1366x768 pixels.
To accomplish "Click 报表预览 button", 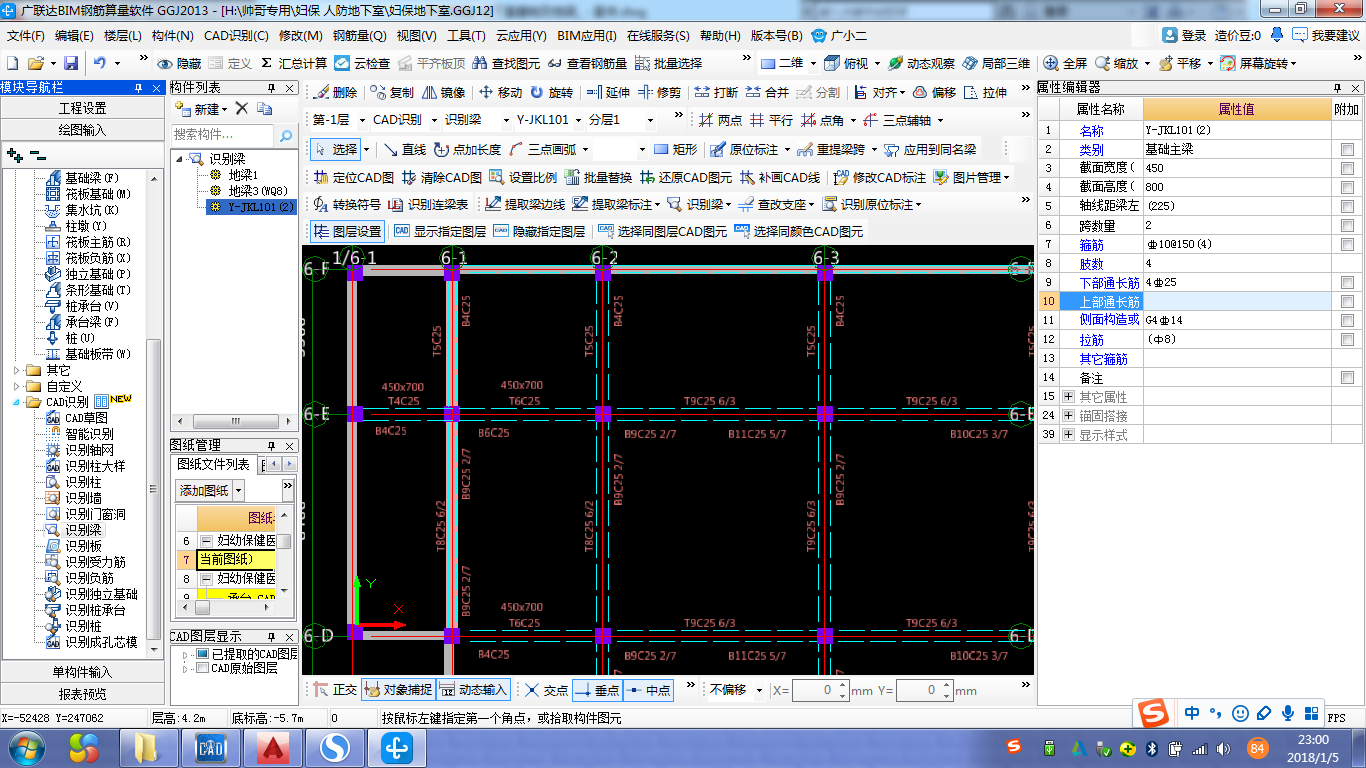I will pyautogui.click(x=82, y=694).
